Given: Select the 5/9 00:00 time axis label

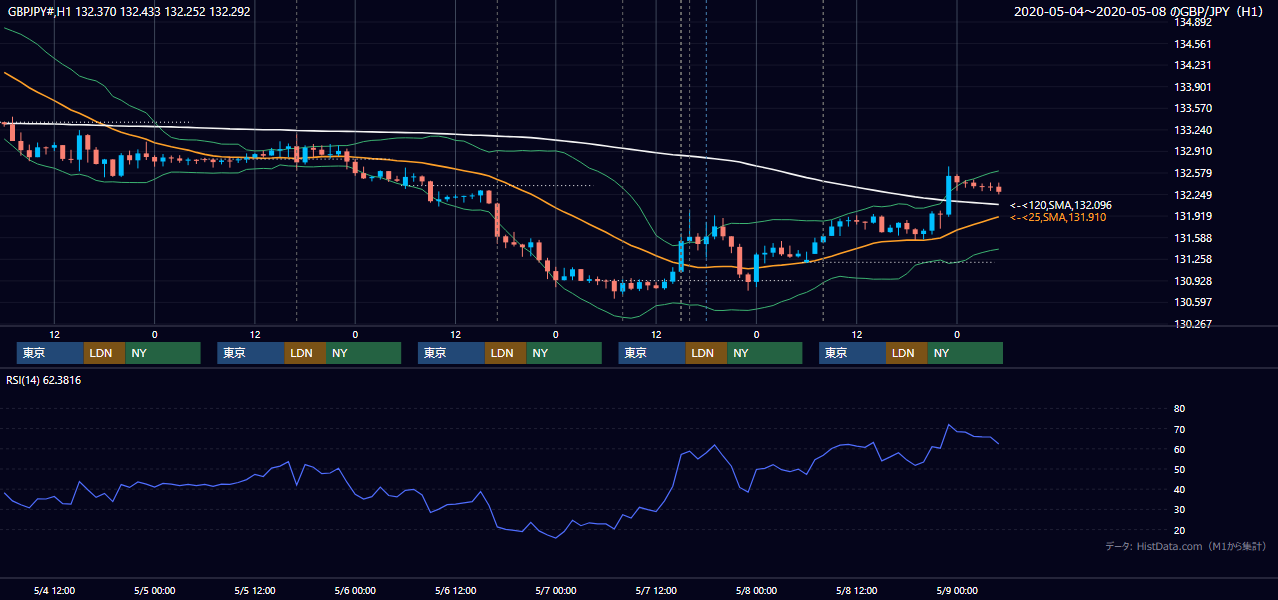Looking at the screenshot, I should click(x=957, y=590).
